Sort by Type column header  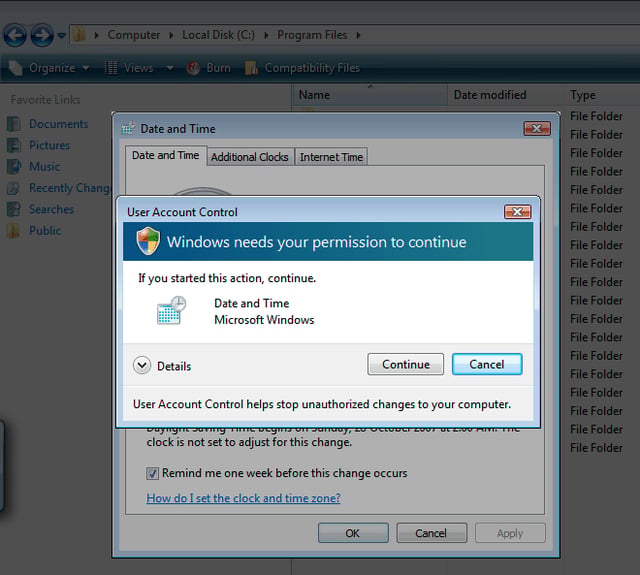[602, 95]
